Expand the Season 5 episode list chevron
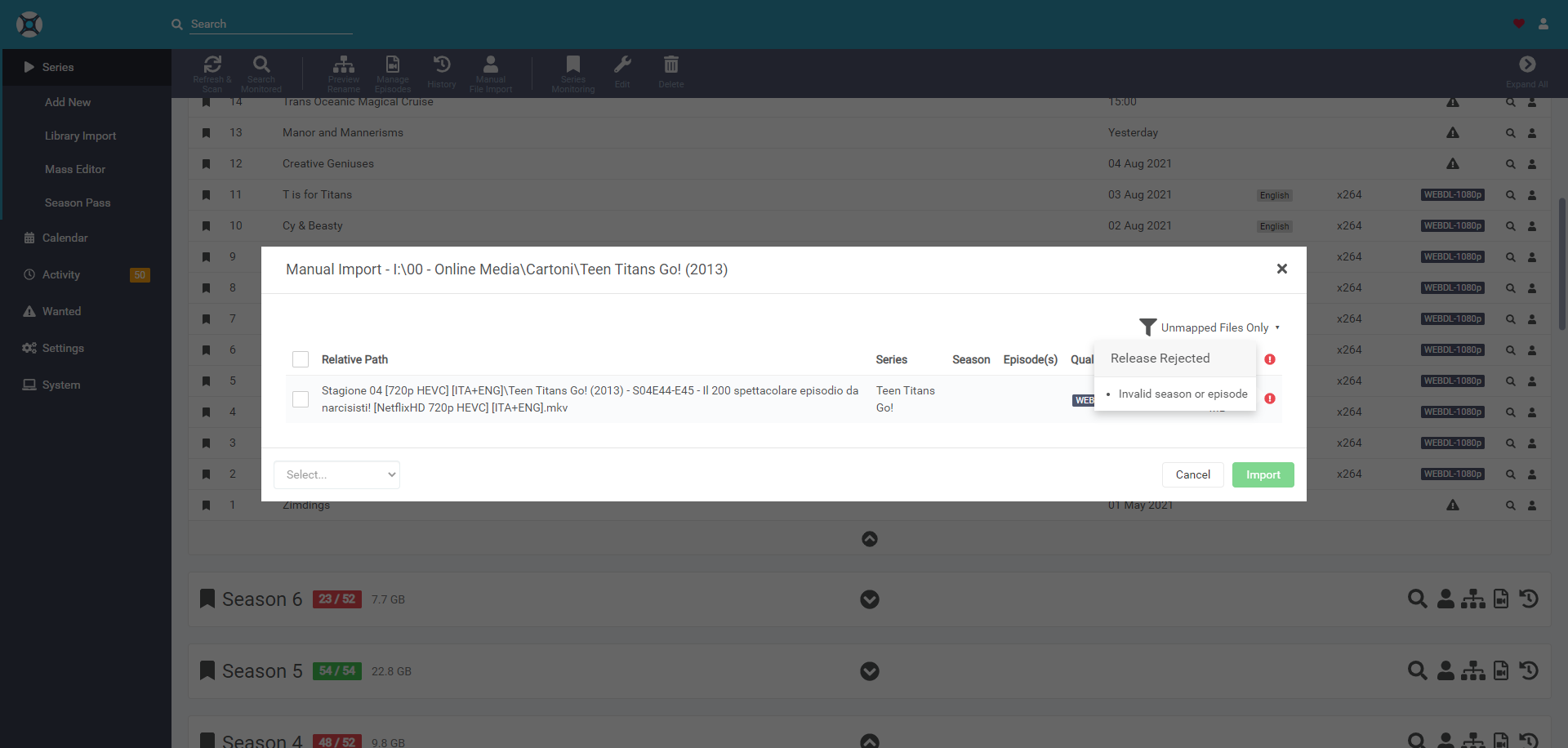Image resolution: width=1568 pixels, height=748 pixels. tap(869, 670)
